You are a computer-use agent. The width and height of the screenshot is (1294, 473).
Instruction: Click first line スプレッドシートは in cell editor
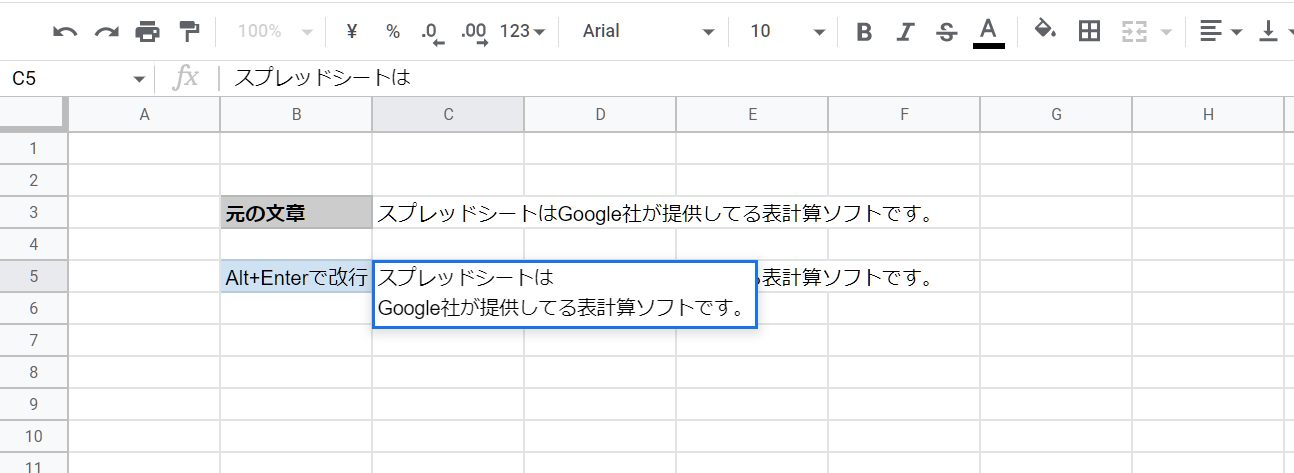(x=465, y=276)
